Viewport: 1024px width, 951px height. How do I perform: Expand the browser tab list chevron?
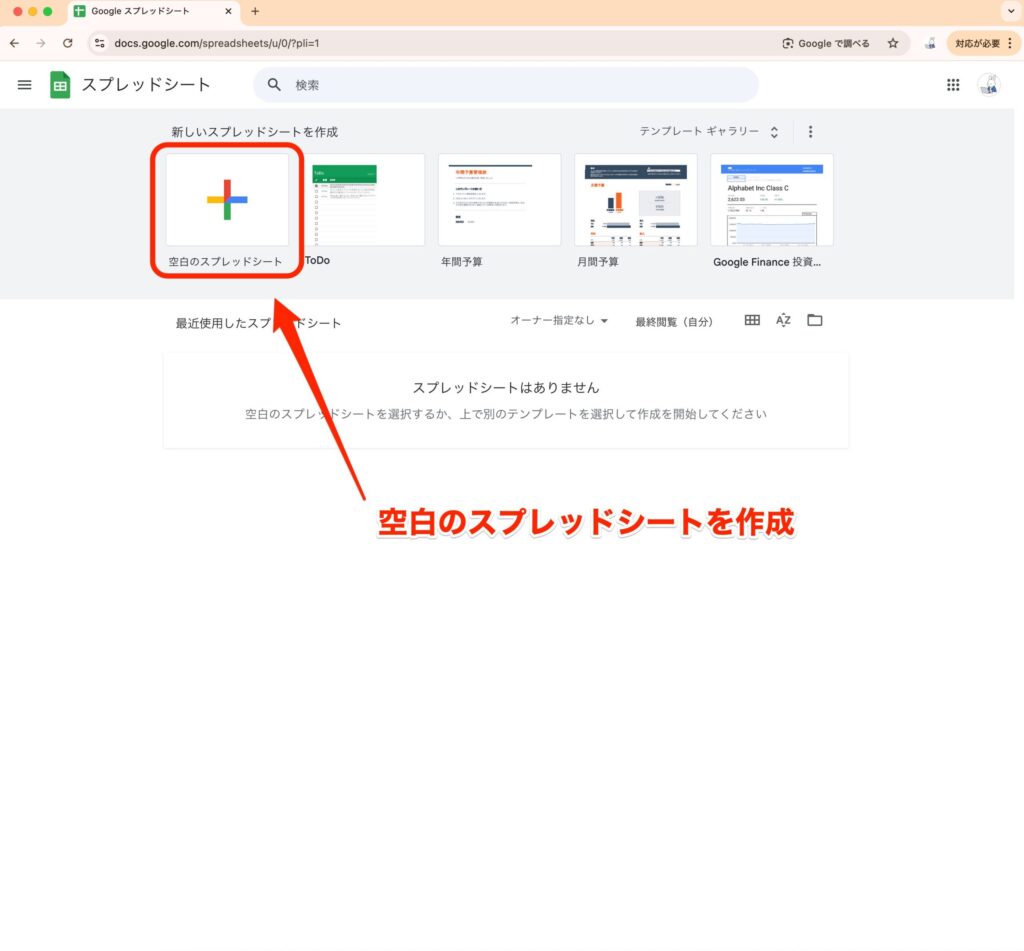click(x=1006, y=11)
